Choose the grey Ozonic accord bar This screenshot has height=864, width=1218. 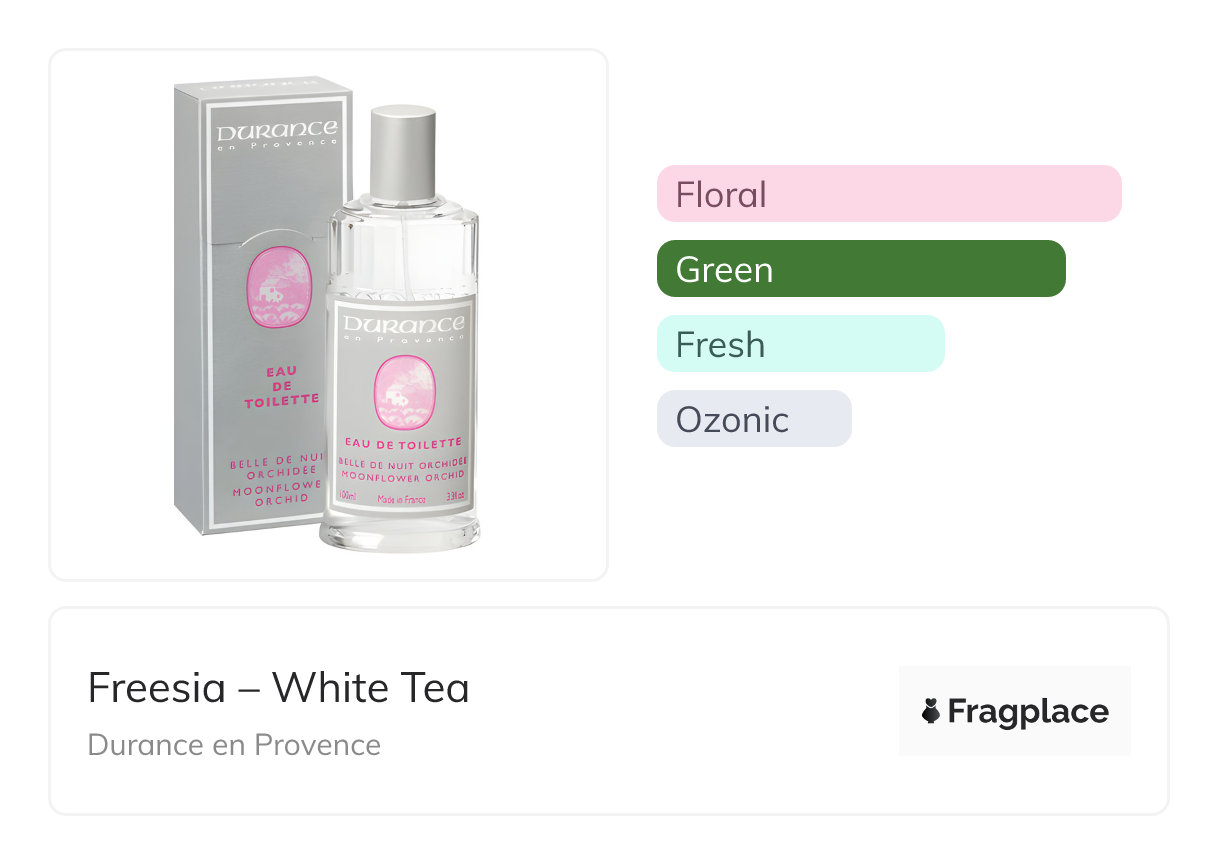[x=754, y=419]
